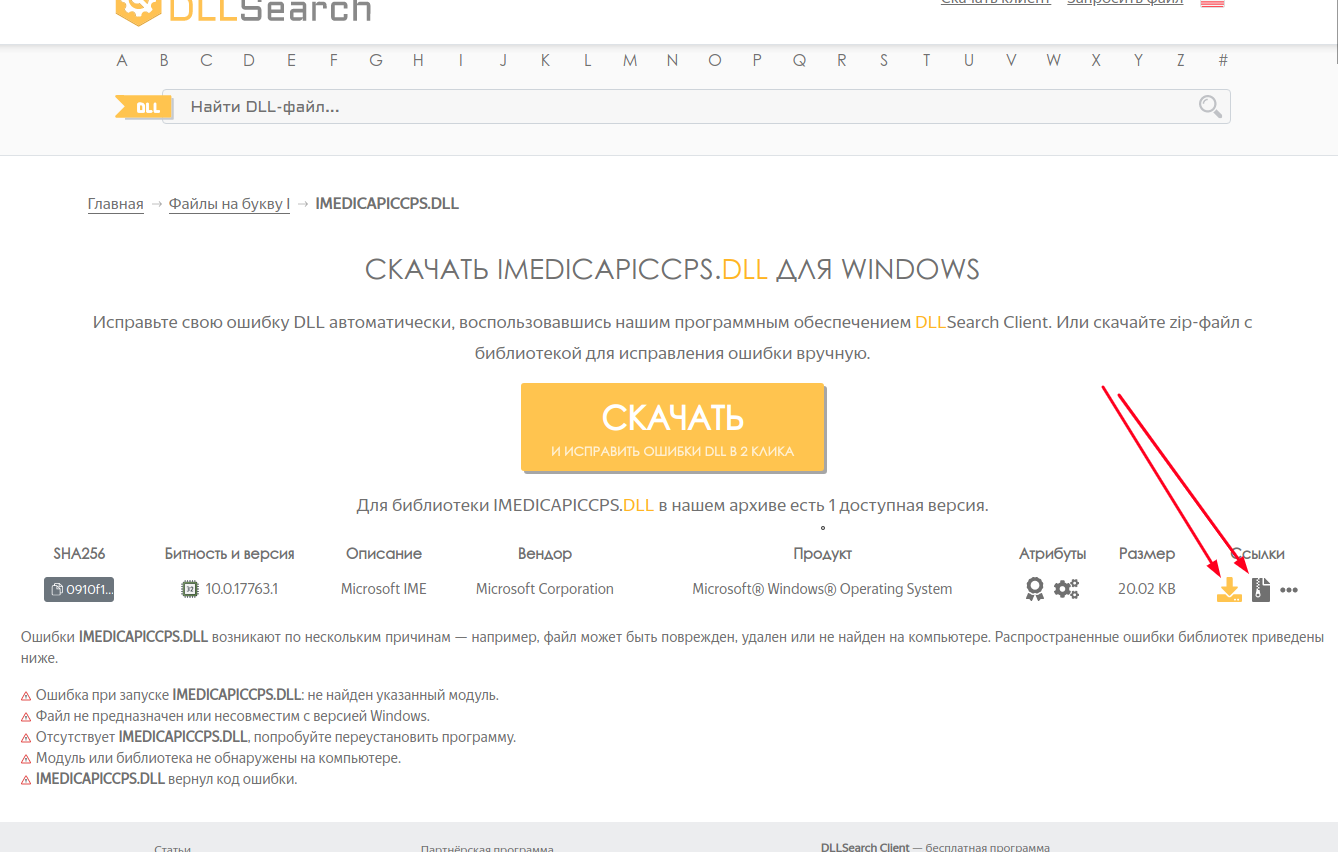Screen dimensions: 1338x852
Task: Choose letter Y in the alphabet bar
Action: tap(1138, 60)
